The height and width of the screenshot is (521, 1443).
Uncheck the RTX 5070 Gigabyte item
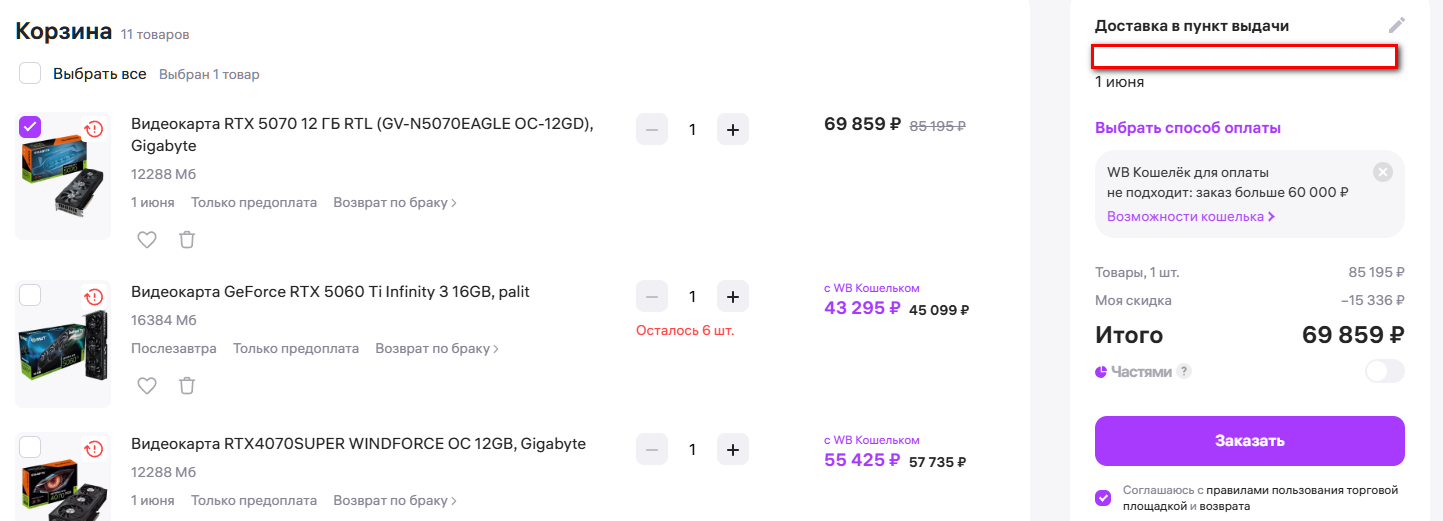click(30, 127)
